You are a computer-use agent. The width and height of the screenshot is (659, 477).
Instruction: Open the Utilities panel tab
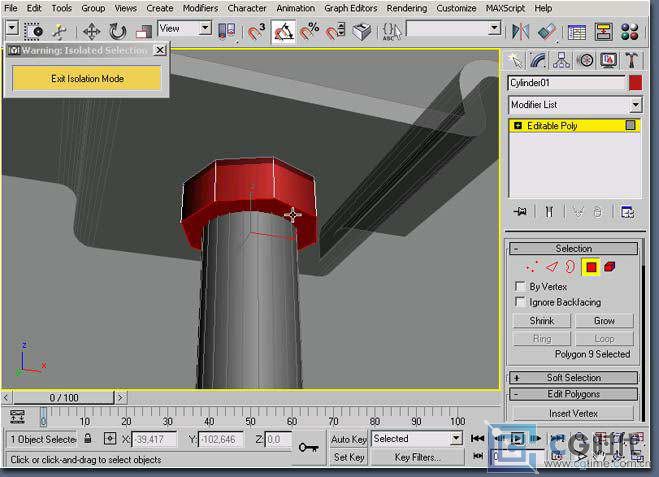click(x=631, y=60)
